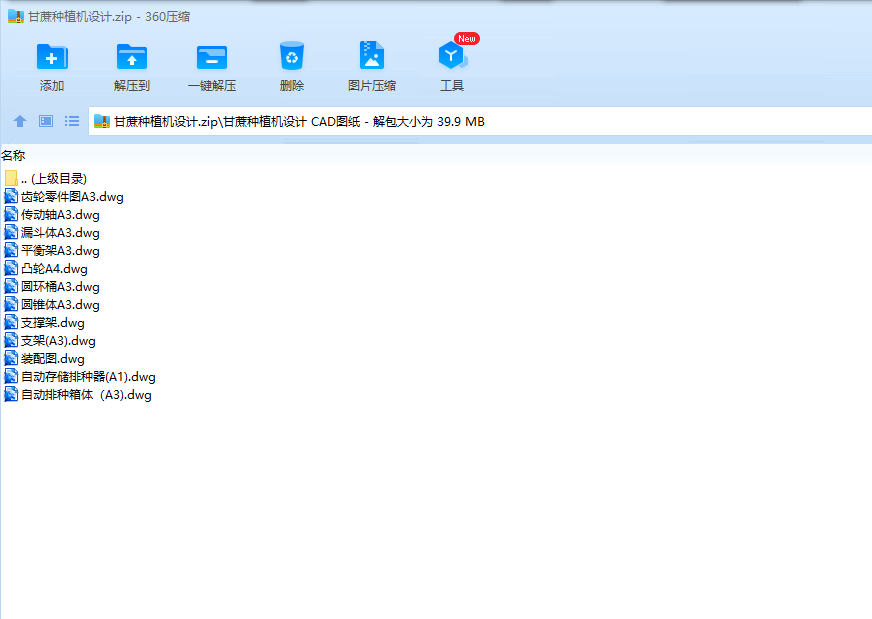The width and height of the screenshot is (872, 619).
Task: Open the 工具 (Tools) icon with New badge
Action: (452, 56)
